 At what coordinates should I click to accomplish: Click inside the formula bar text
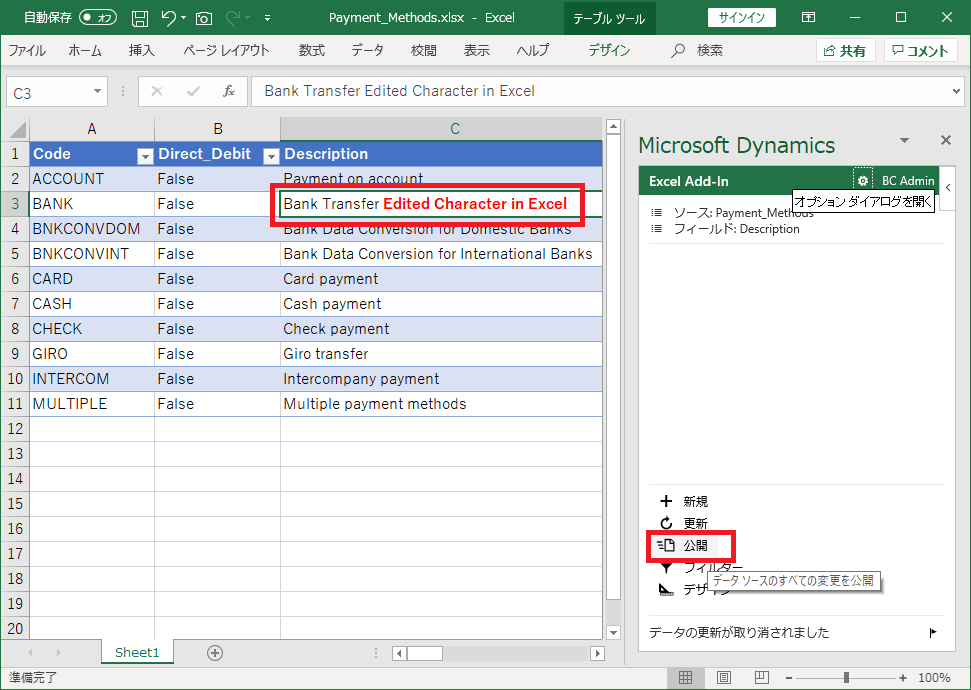pyautogui.click(x=399, y=91)
